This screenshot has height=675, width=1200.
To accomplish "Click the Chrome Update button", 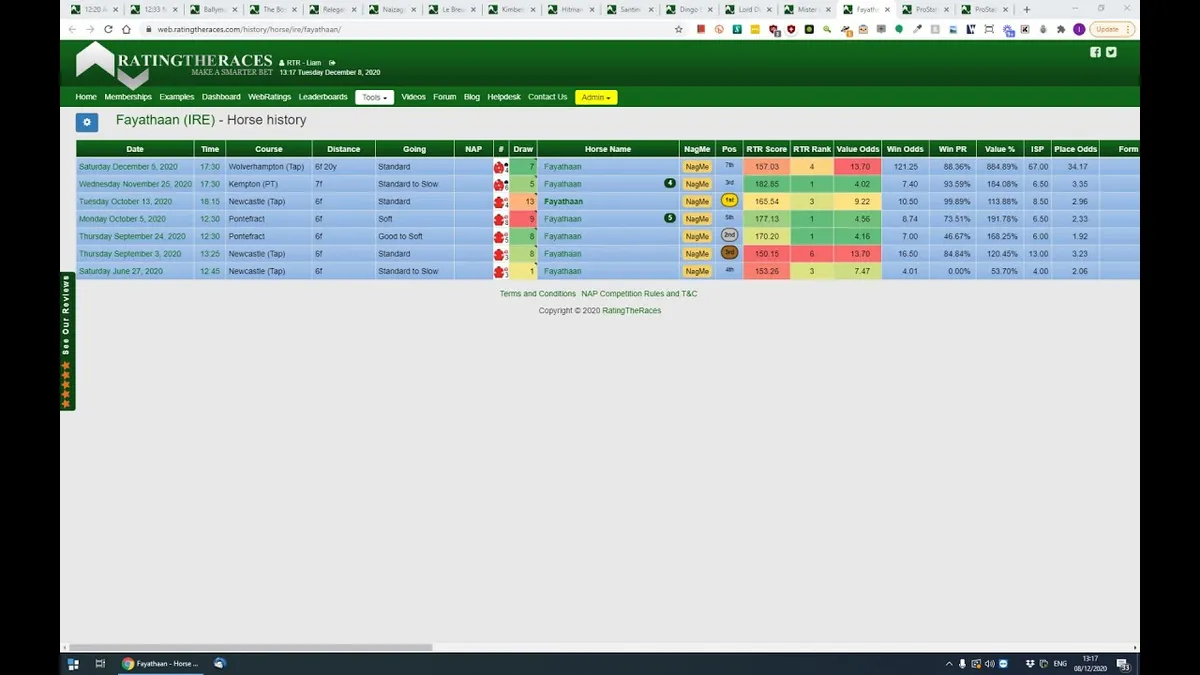I will coord(1111,29).
